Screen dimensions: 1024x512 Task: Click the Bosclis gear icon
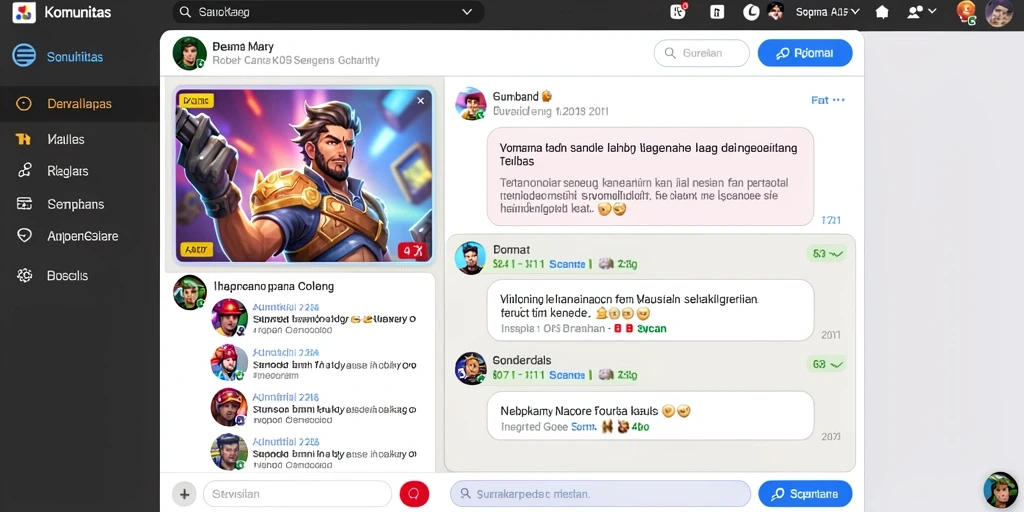click(24, 276)
